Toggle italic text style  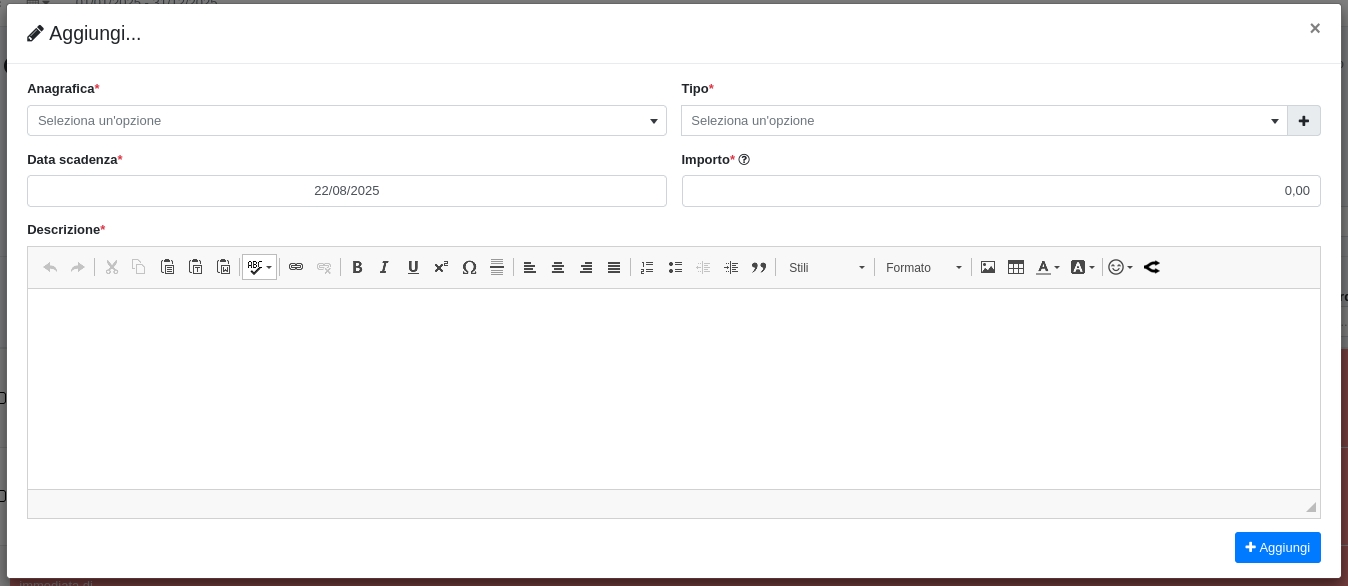pyautogui.click(x=384, y=267)
